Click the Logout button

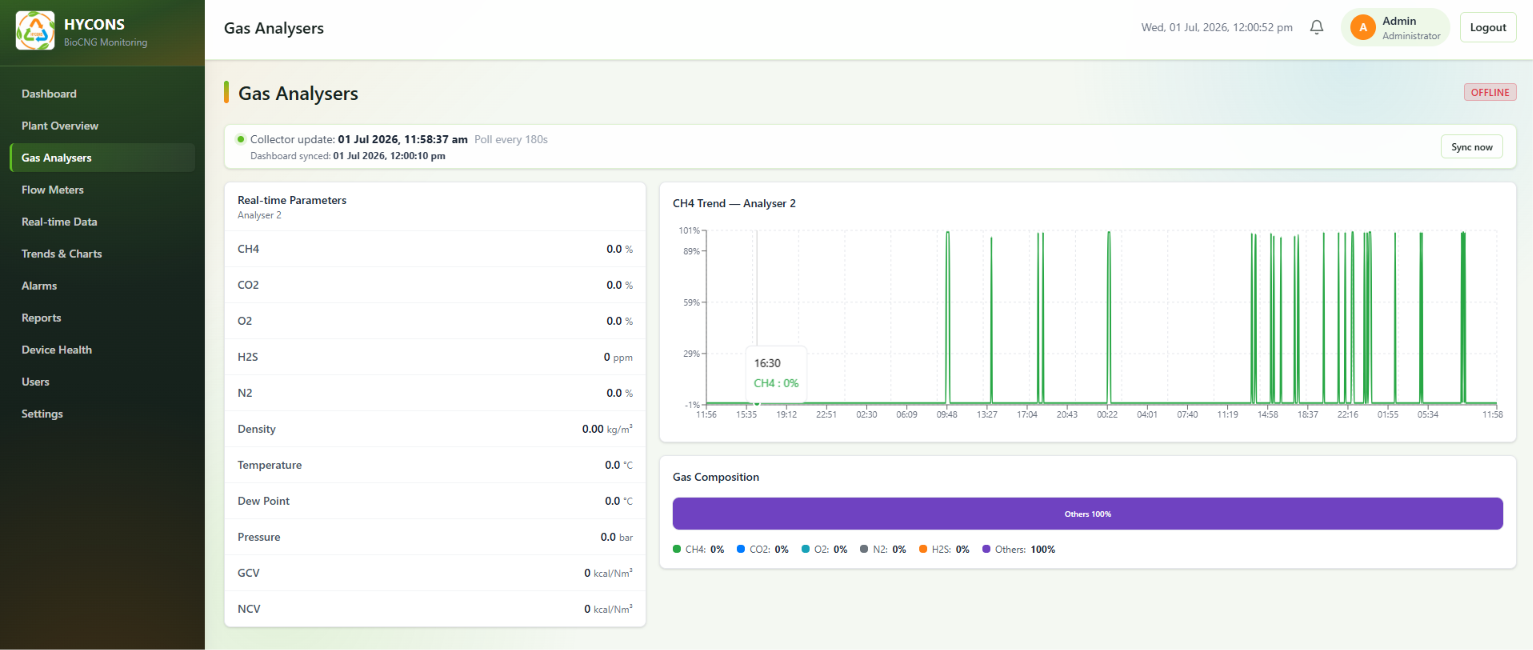coord(1488,27)
